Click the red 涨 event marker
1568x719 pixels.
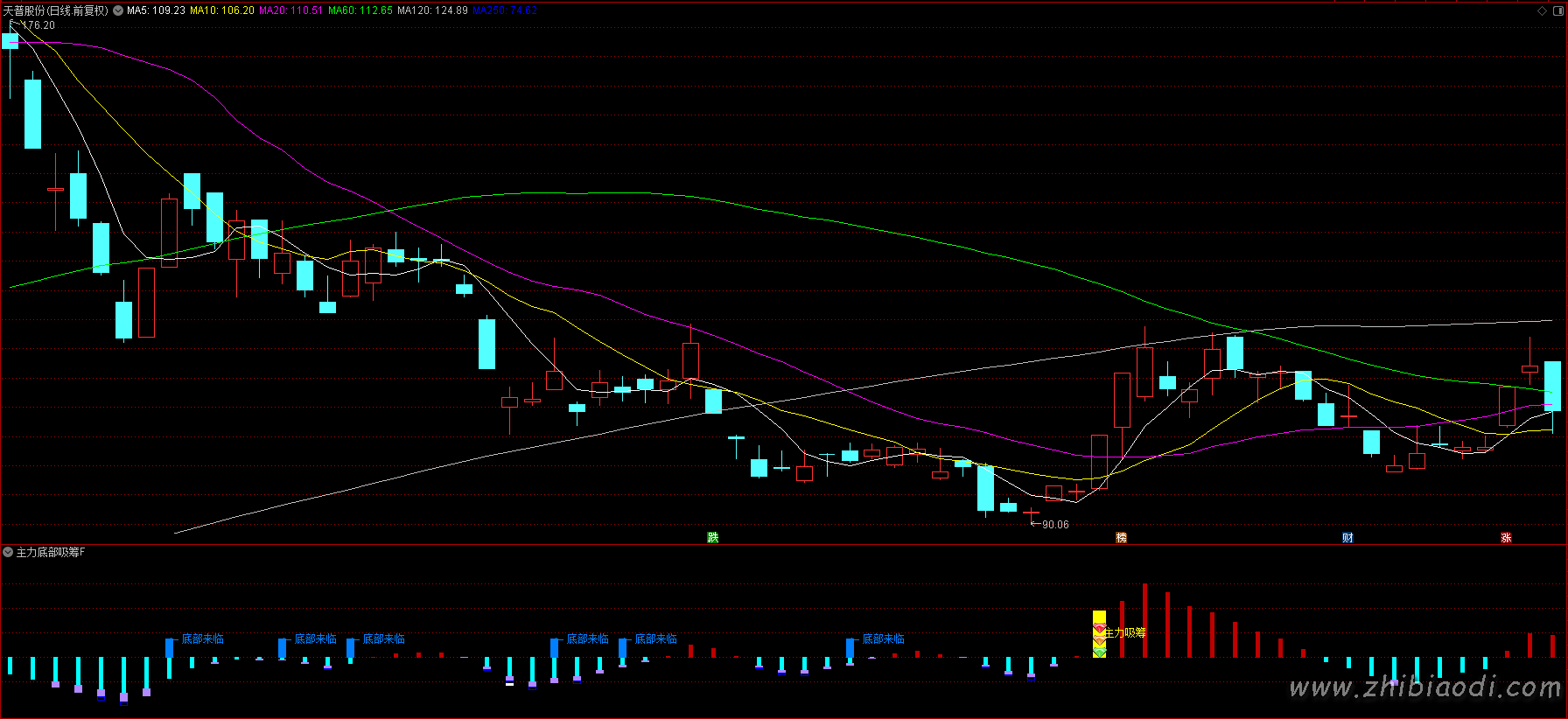pyautogui.click(x=1506, y=537)
